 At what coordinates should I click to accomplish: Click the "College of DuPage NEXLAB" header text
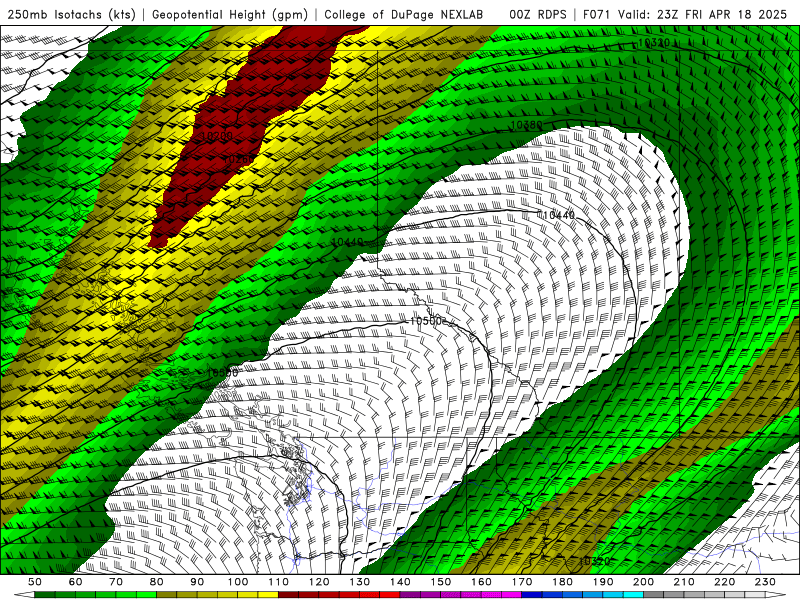click(404, 14)
